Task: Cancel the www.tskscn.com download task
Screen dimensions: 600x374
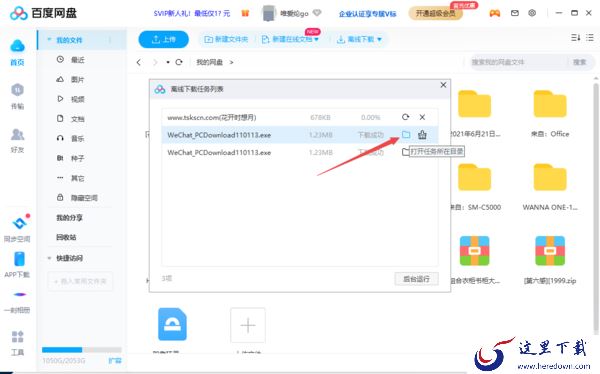Action: point(422,117)
